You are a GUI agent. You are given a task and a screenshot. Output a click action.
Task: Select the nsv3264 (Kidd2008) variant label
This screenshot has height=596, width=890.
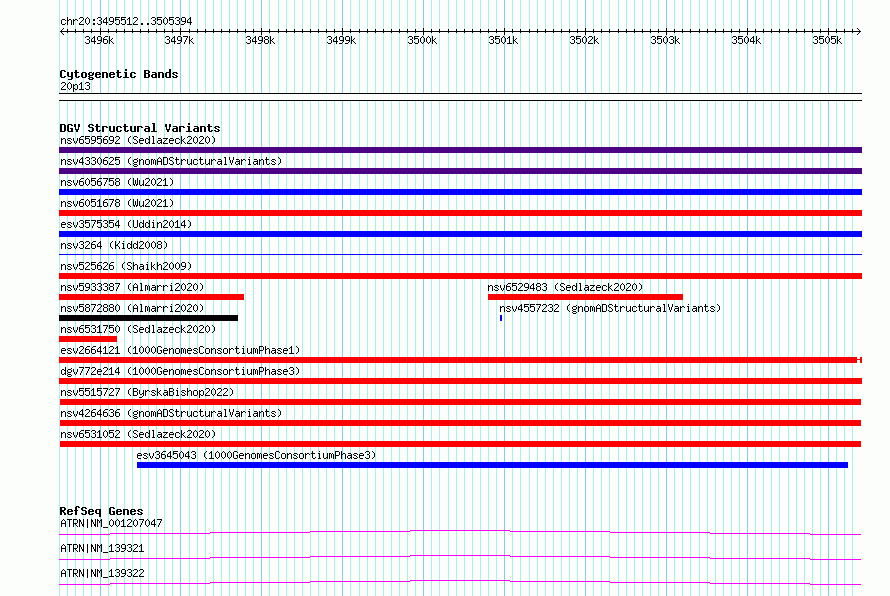pos(114,245)
